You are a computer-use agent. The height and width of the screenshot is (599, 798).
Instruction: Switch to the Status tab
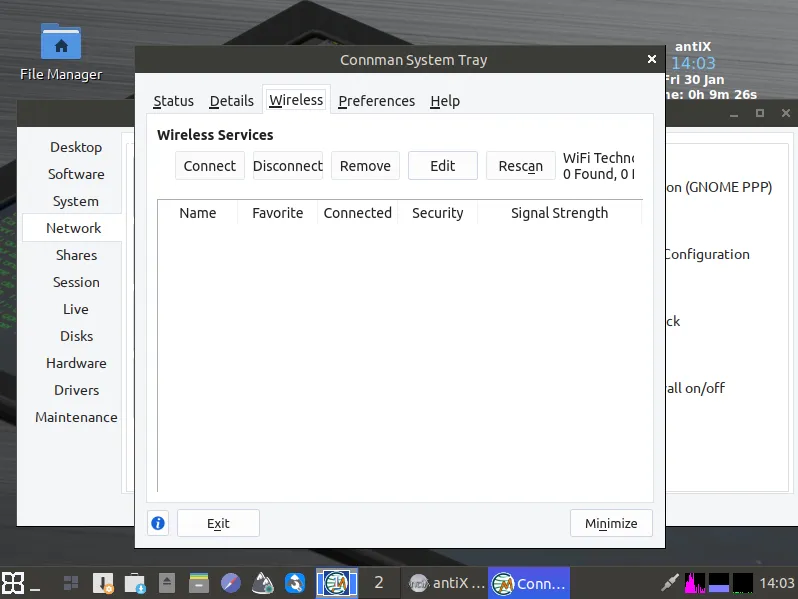pos(174,101)
